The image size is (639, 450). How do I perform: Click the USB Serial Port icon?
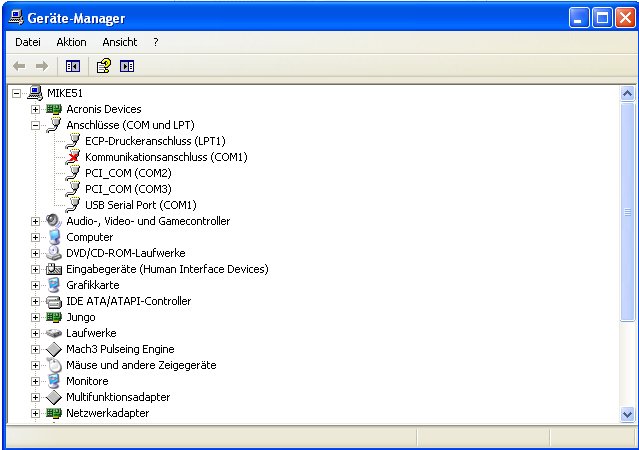[x=73, y=205]
